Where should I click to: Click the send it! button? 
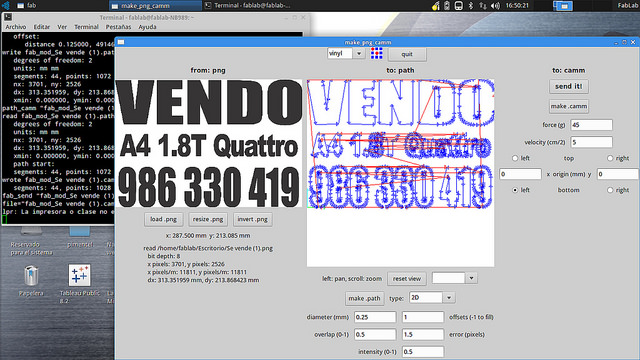[x=569, y=86]
